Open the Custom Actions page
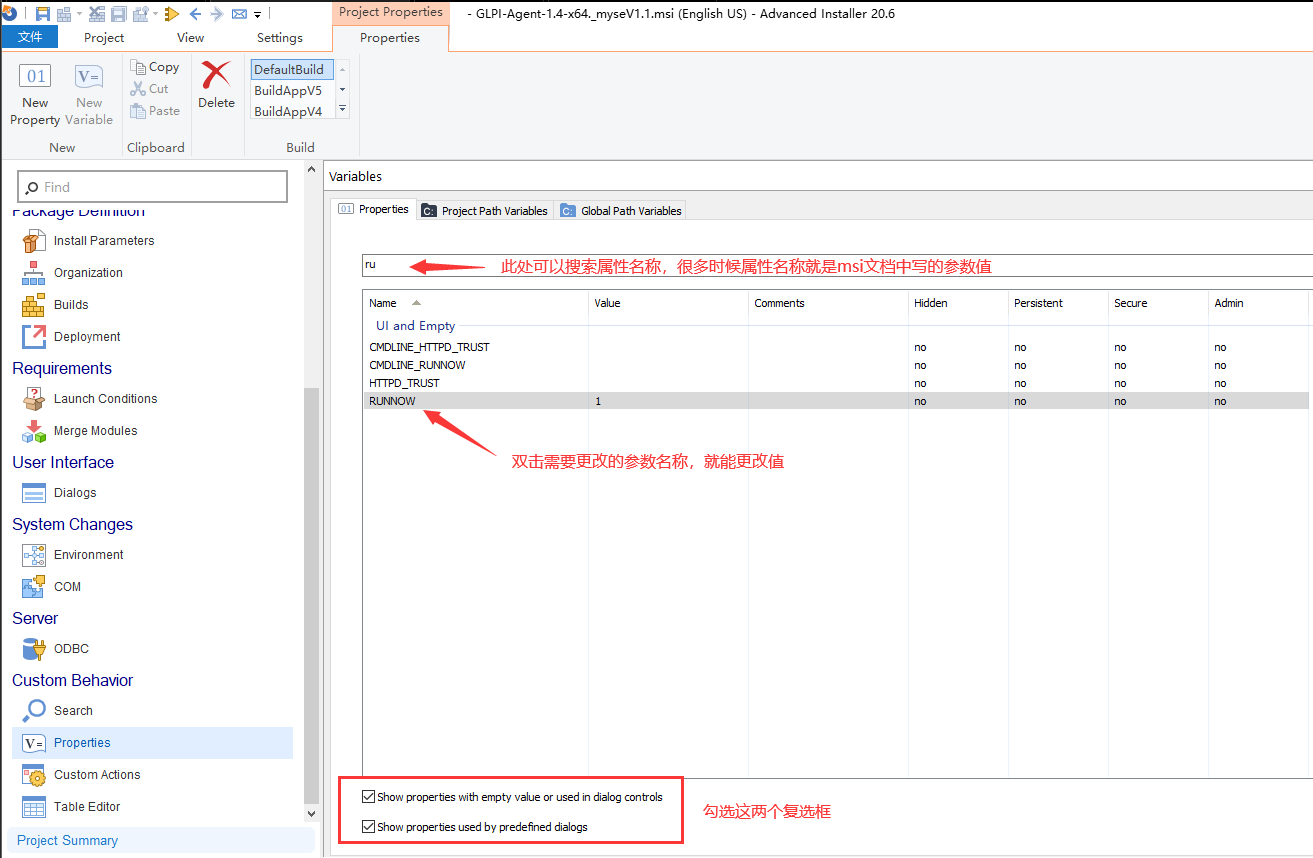 pos(97,774)
